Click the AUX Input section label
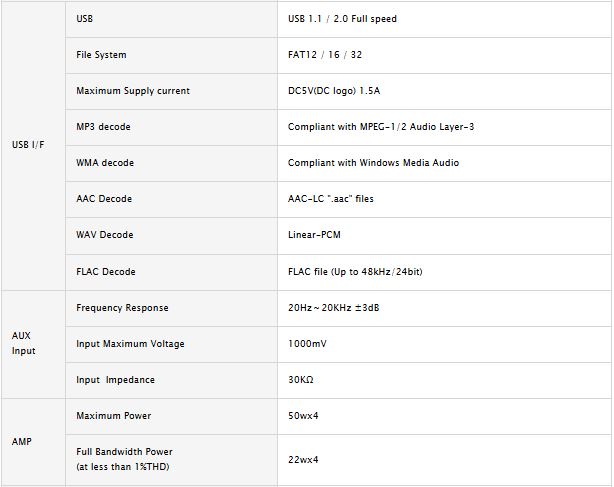614x487 pixels. [x=23, y=343]
